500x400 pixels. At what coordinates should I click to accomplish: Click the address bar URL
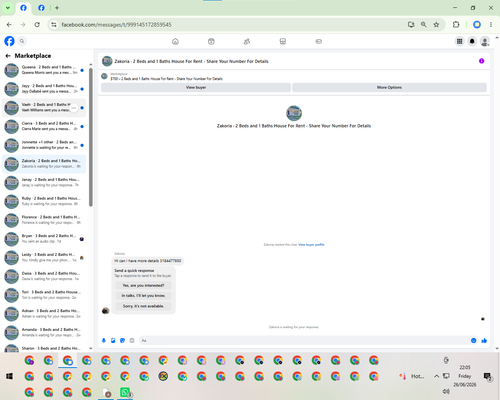[116, 25]
